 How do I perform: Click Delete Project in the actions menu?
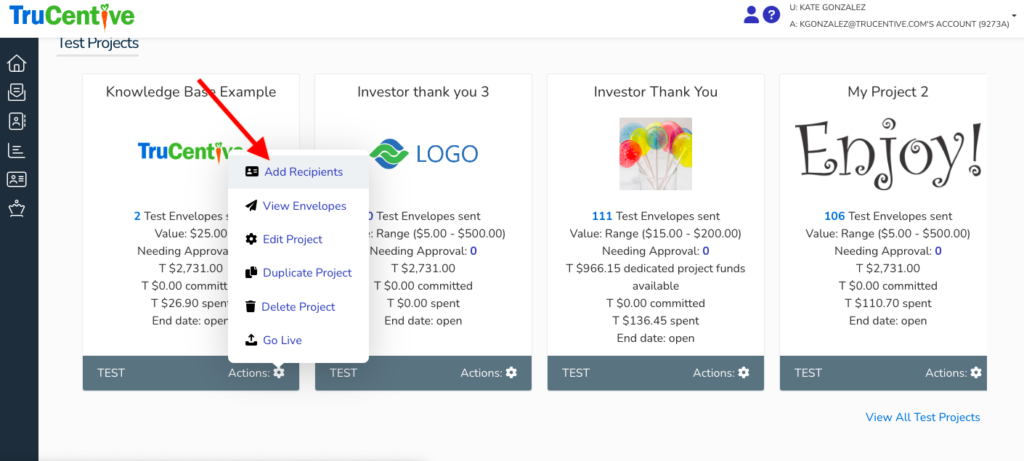tap(298, 307)
